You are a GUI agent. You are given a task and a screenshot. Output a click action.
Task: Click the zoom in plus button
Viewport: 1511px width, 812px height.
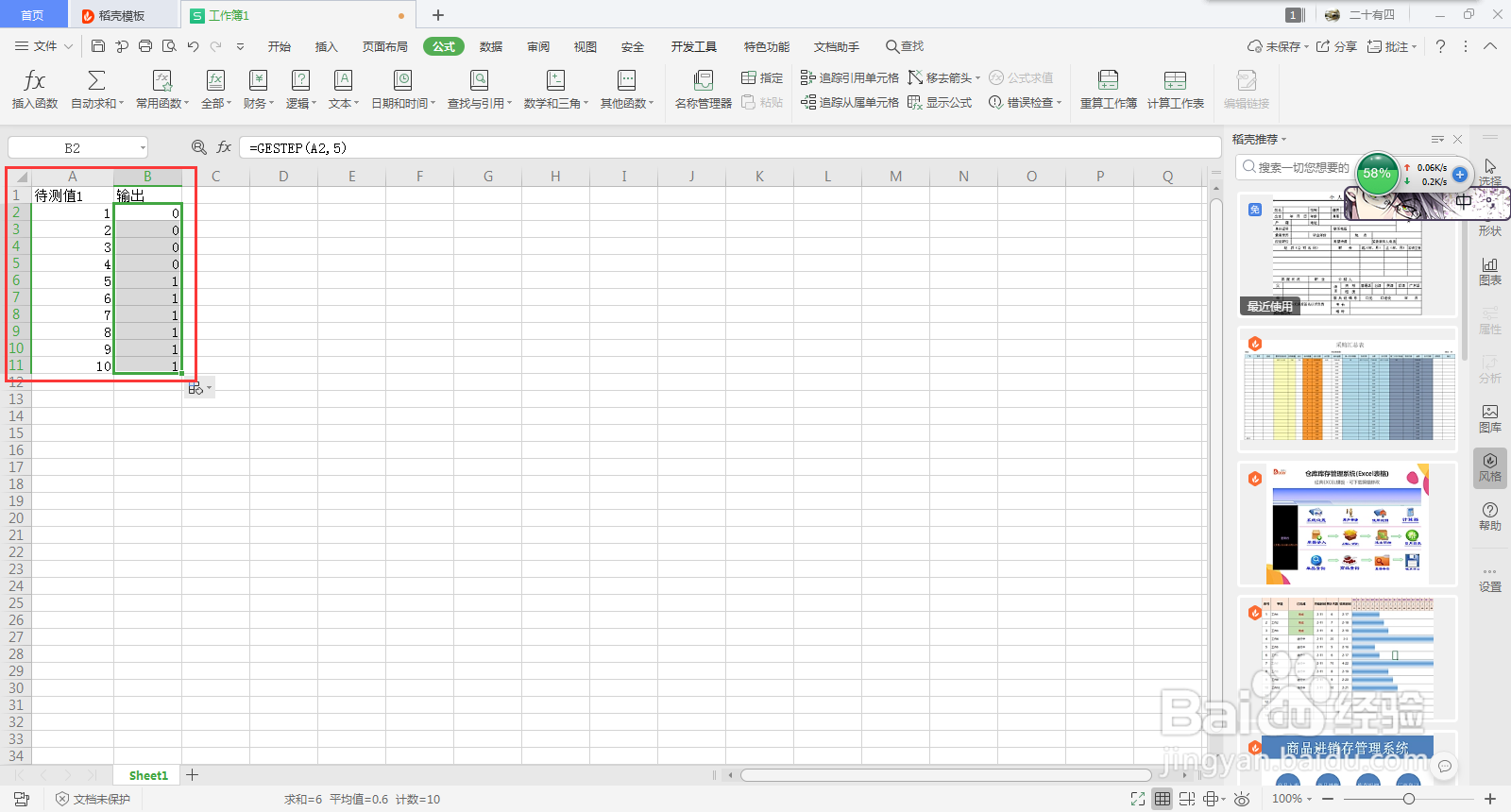click(x=1490, y=799)
